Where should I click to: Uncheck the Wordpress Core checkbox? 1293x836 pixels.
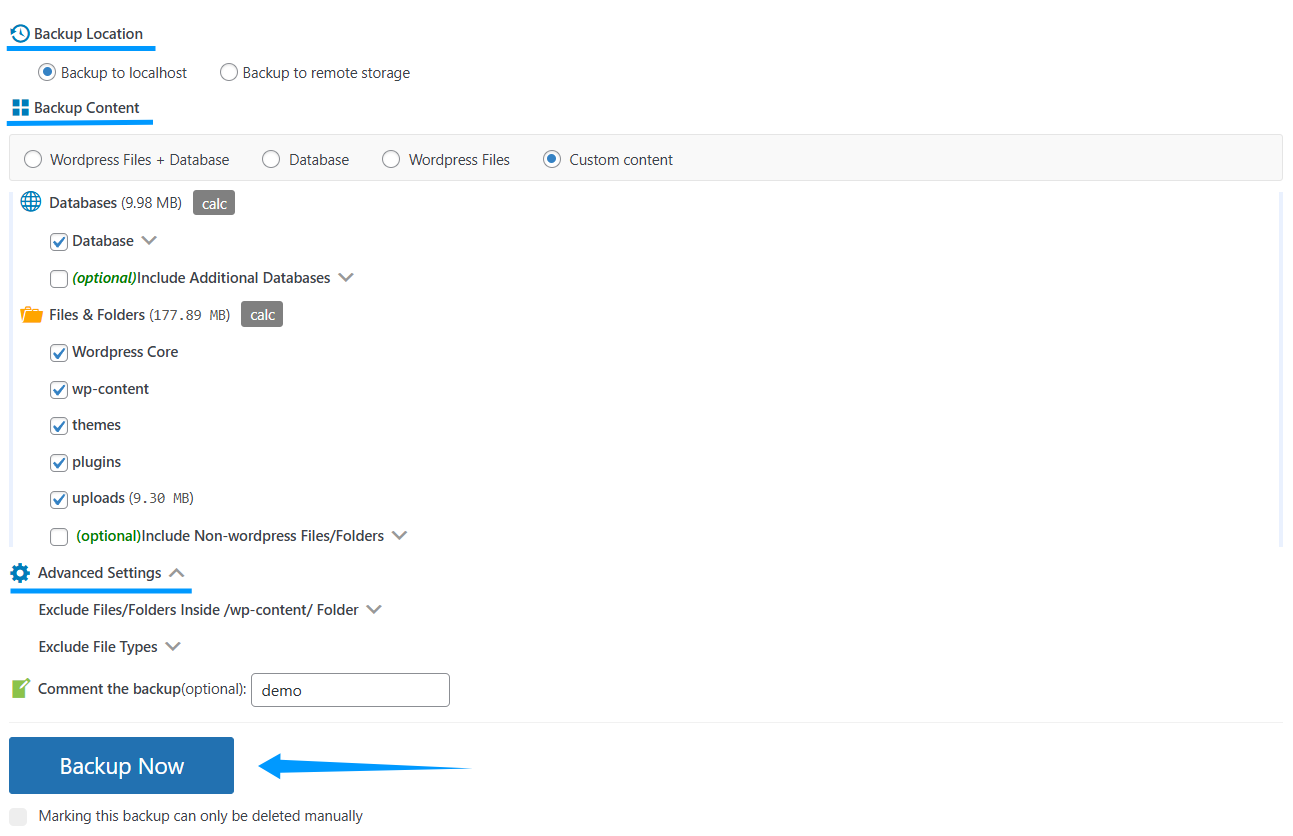click(x=59, y=353)
